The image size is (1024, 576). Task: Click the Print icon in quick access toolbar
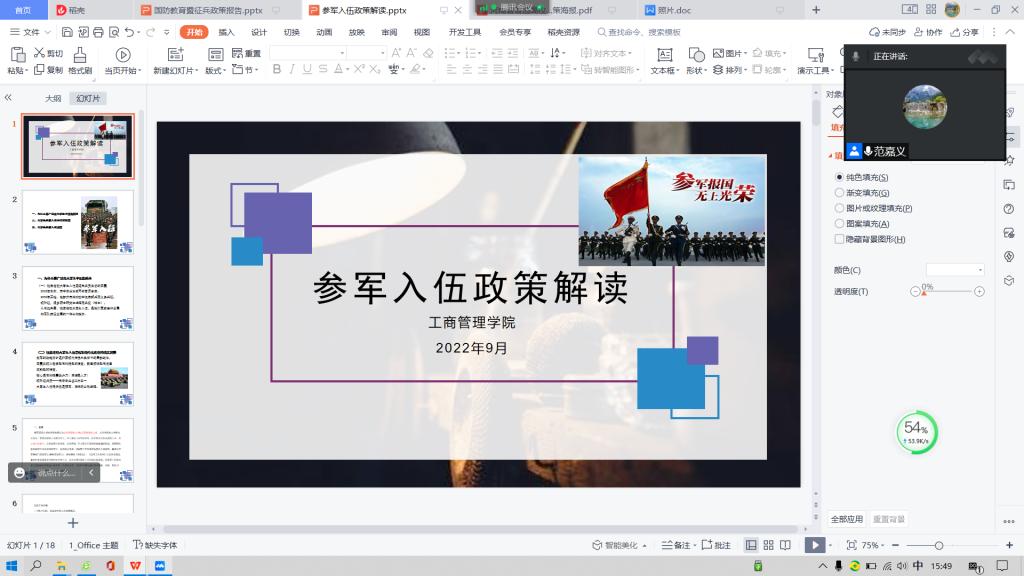[x=98, y=32]
